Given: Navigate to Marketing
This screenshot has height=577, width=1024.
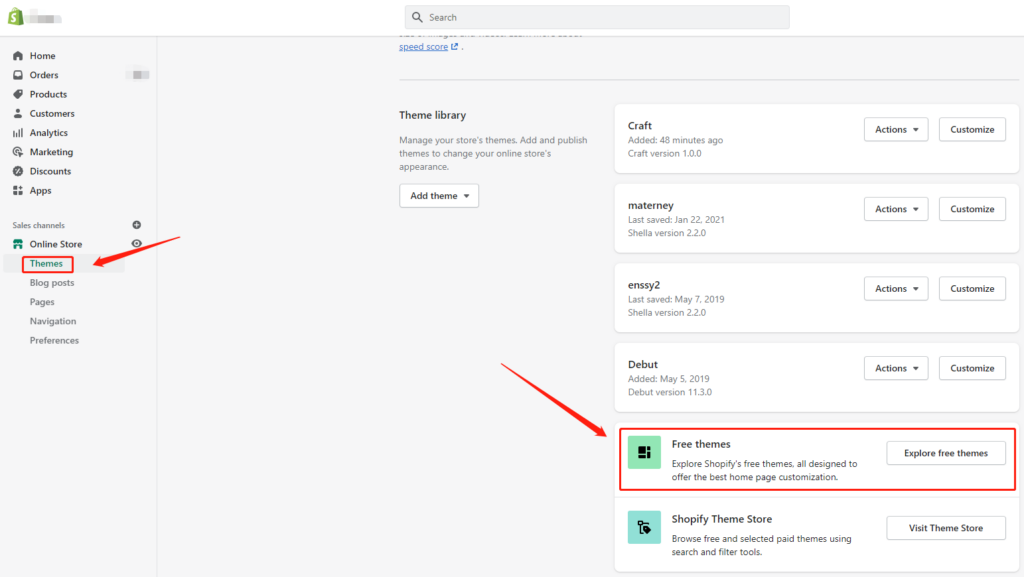Looking at the screenshot, I should 51,152.
